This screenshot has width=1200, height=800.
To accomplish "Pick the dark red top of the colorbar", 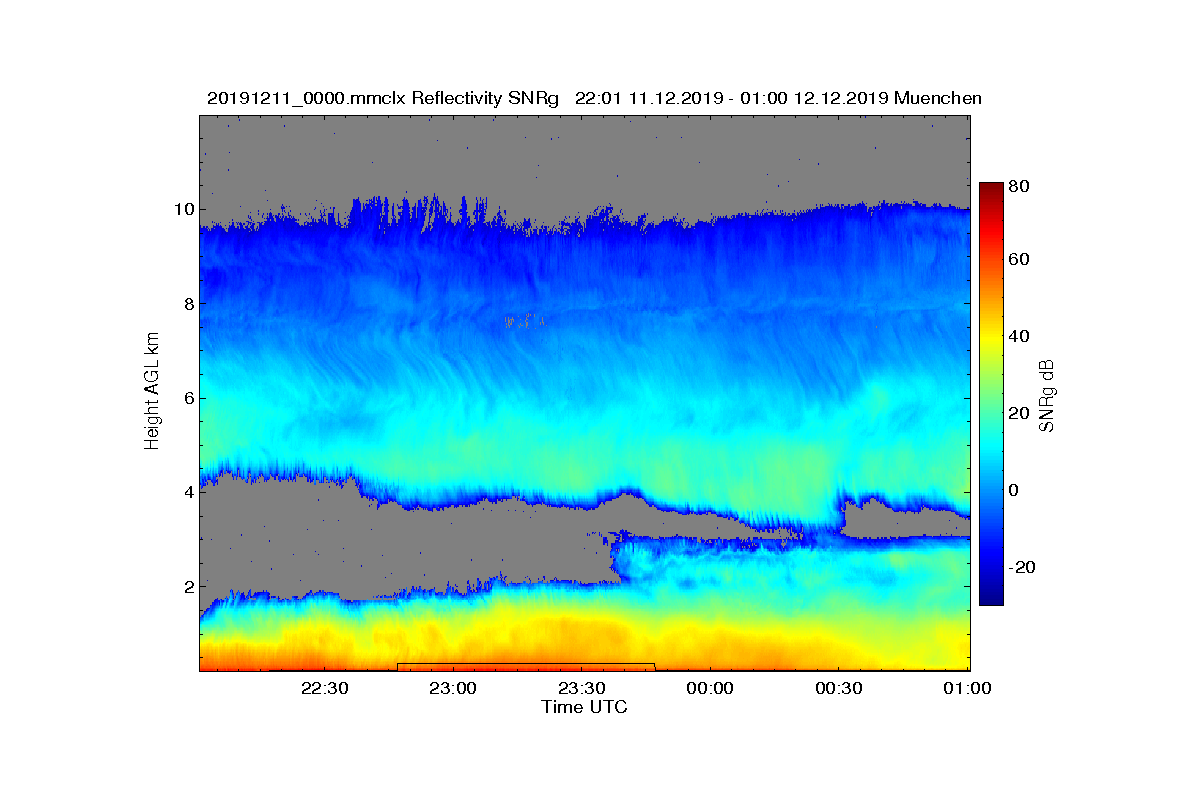I will 990,188.
